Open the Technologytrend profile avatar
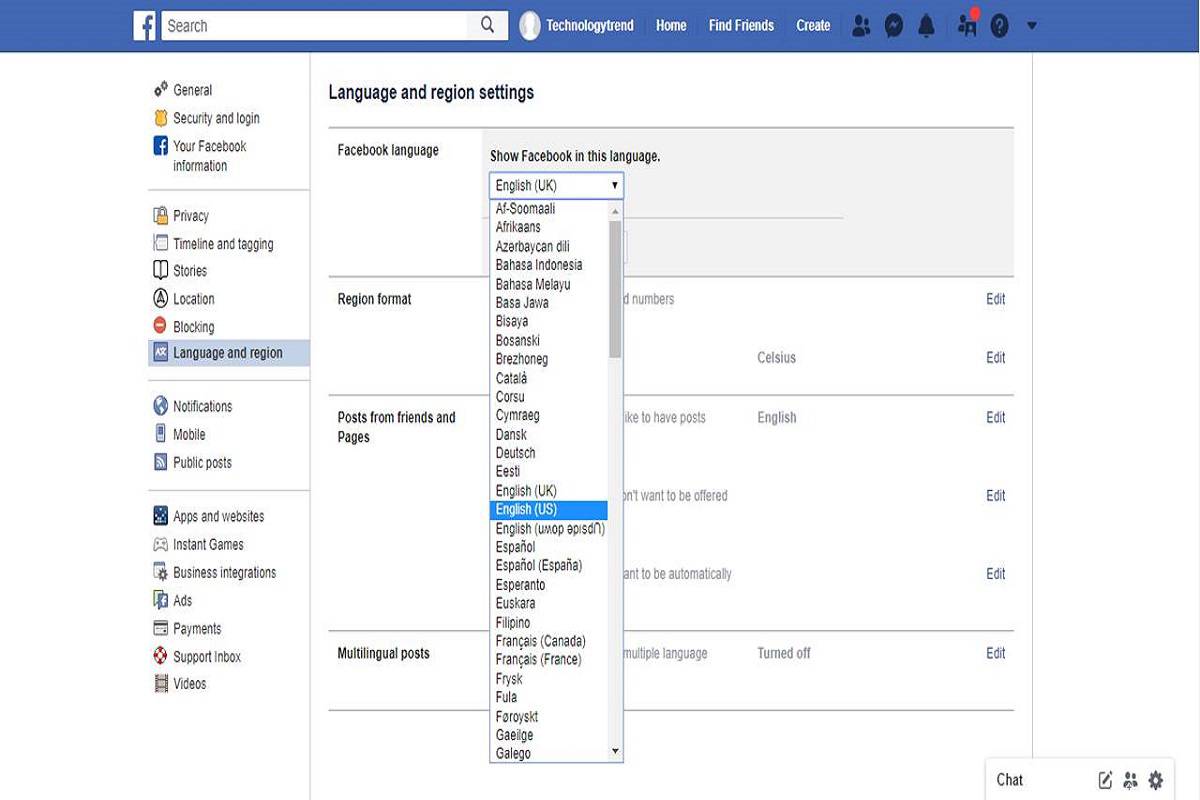This screenshot has width=1200, height=800. (x=530, y=26)
